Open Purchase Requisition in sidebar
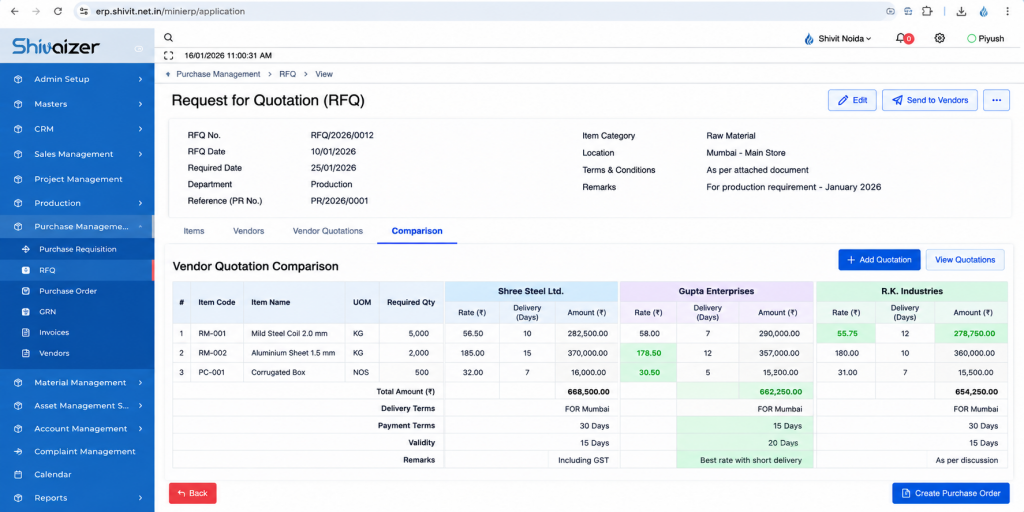1024x512 pixels. coord(77,249)
